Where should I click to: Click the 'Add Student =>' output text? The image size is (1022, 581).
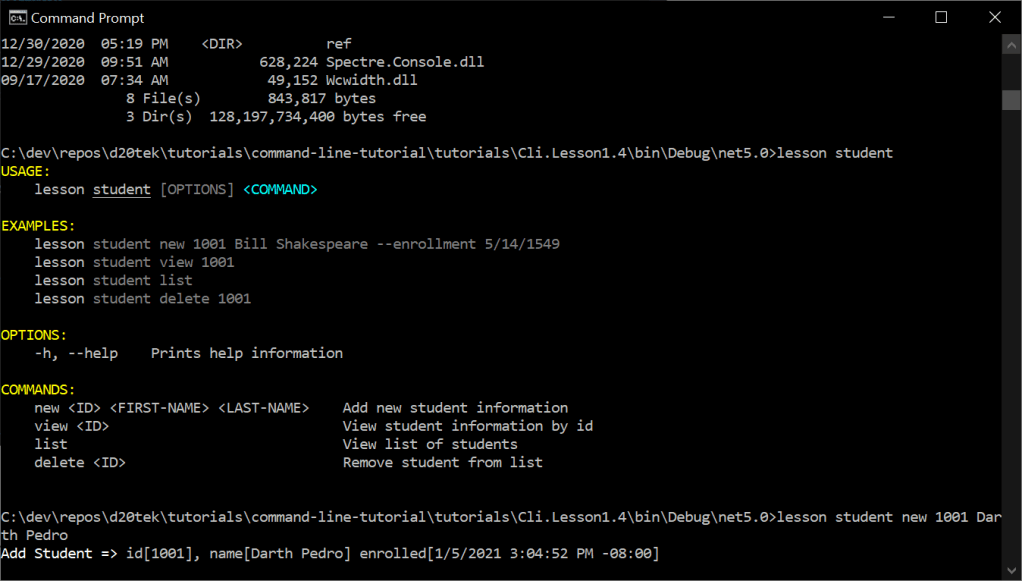coord(59,553)
